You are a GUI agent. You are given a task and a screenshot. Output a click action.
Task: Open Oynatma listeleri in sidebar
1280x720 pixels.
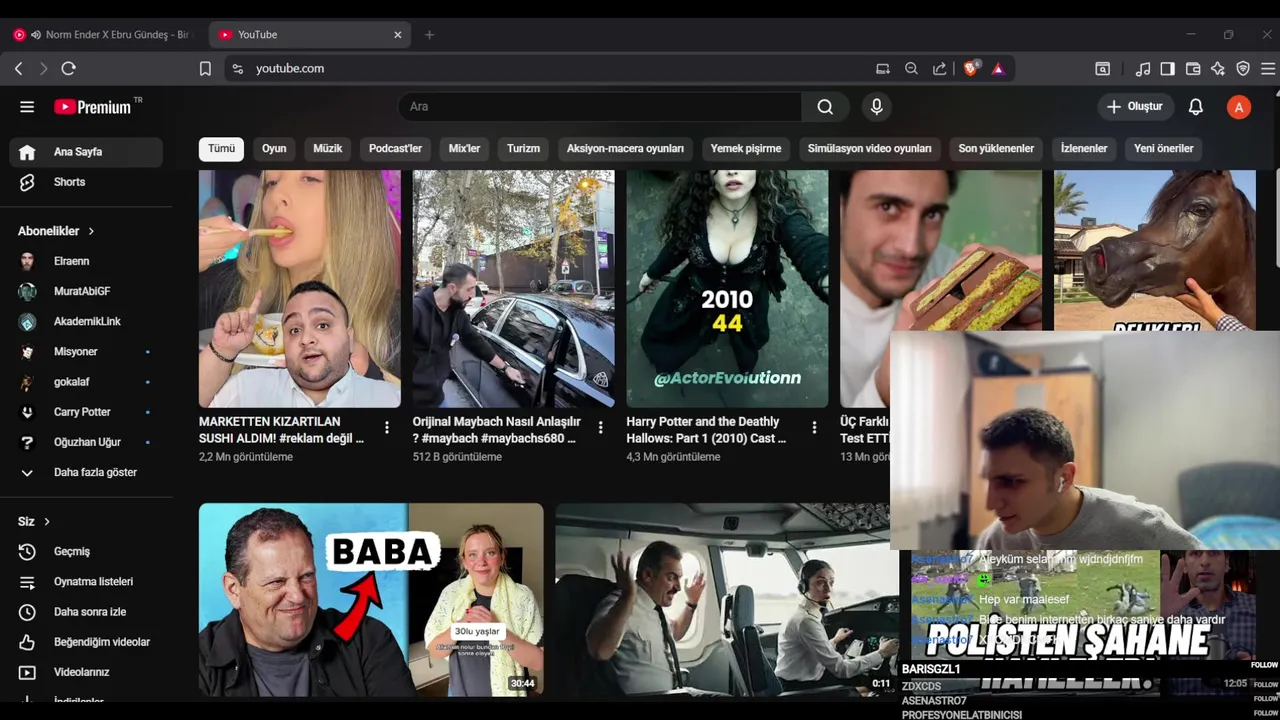point(86,582)
